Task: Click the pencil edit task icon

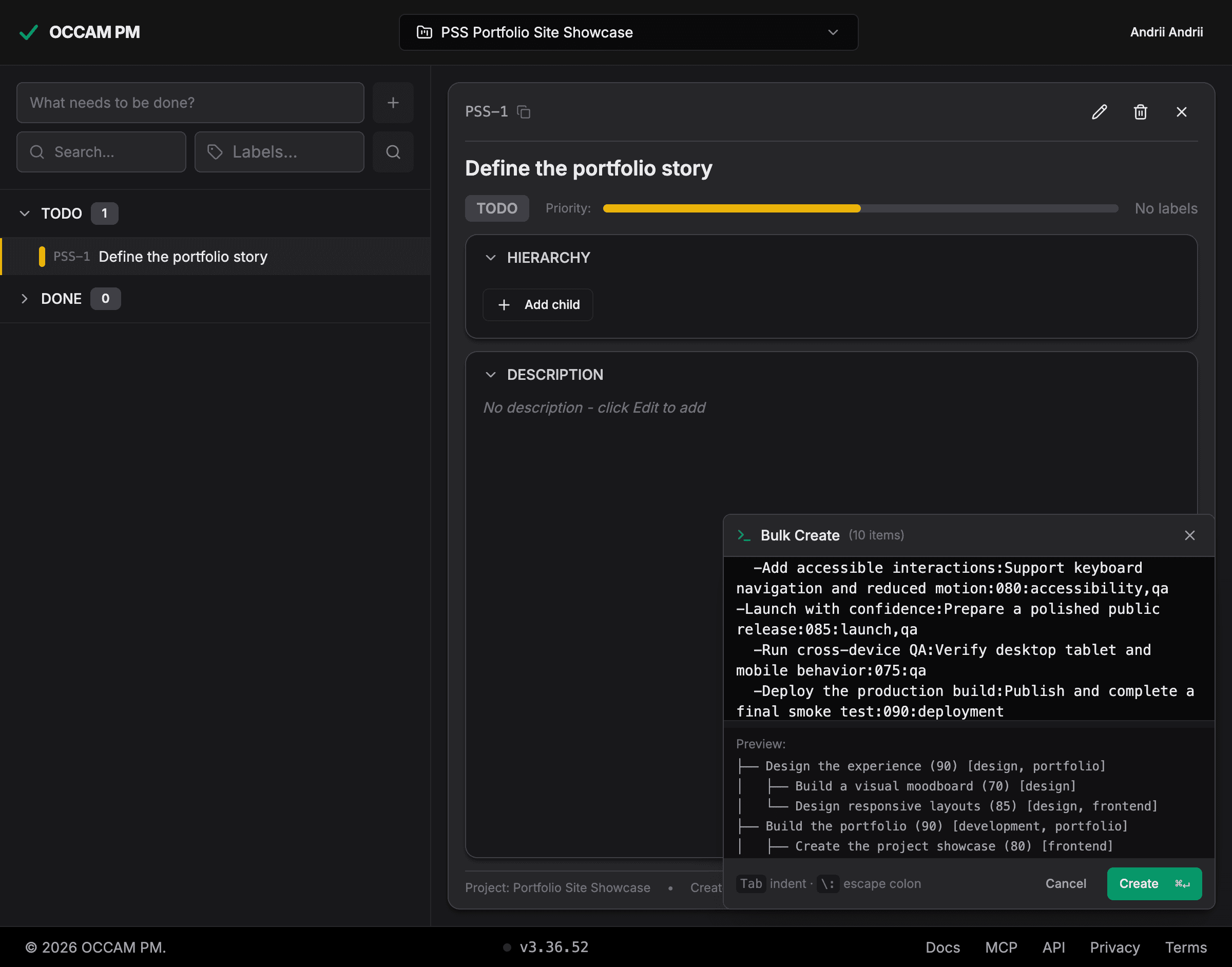Action: point(1099,112)
